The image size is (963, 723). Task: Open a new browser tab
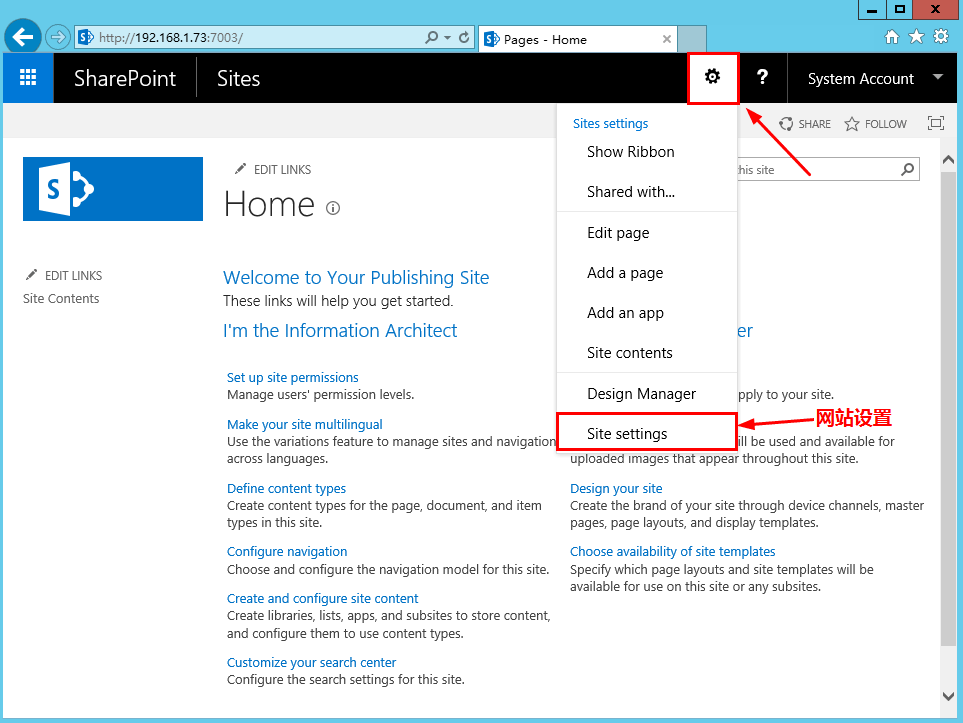(x=692, y=39)
